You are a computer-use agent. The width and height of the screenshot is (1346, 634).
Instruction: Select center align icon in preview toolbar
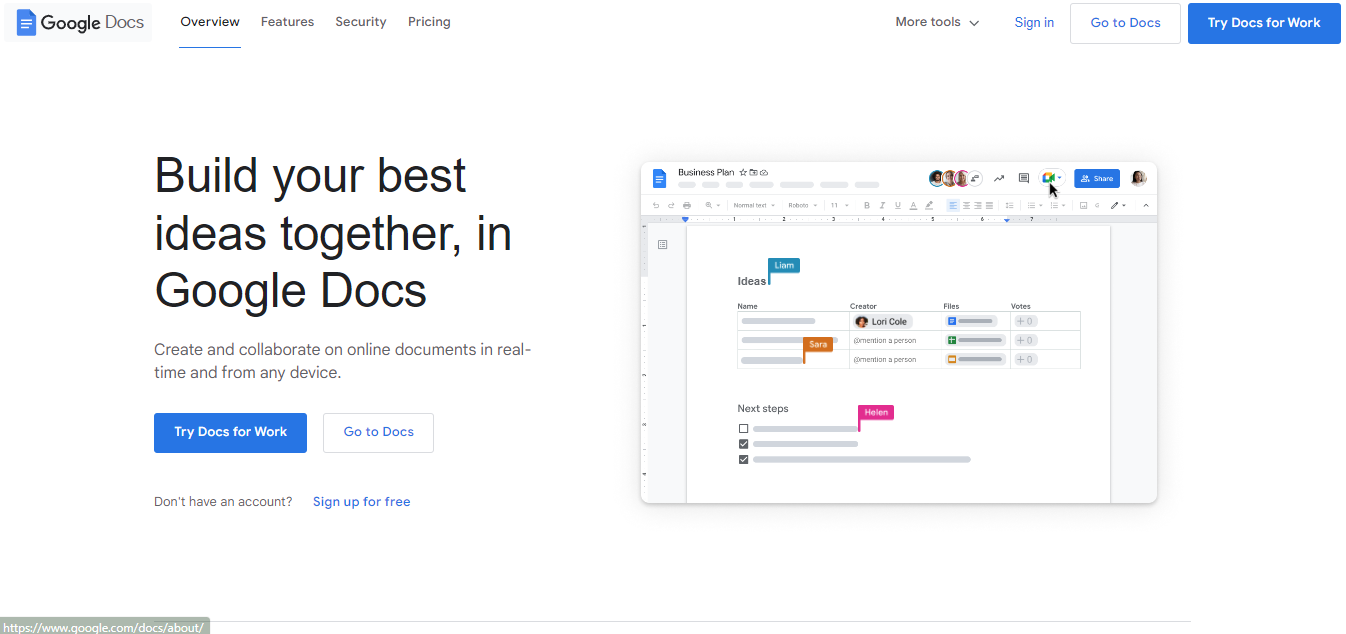pos(966,205)
